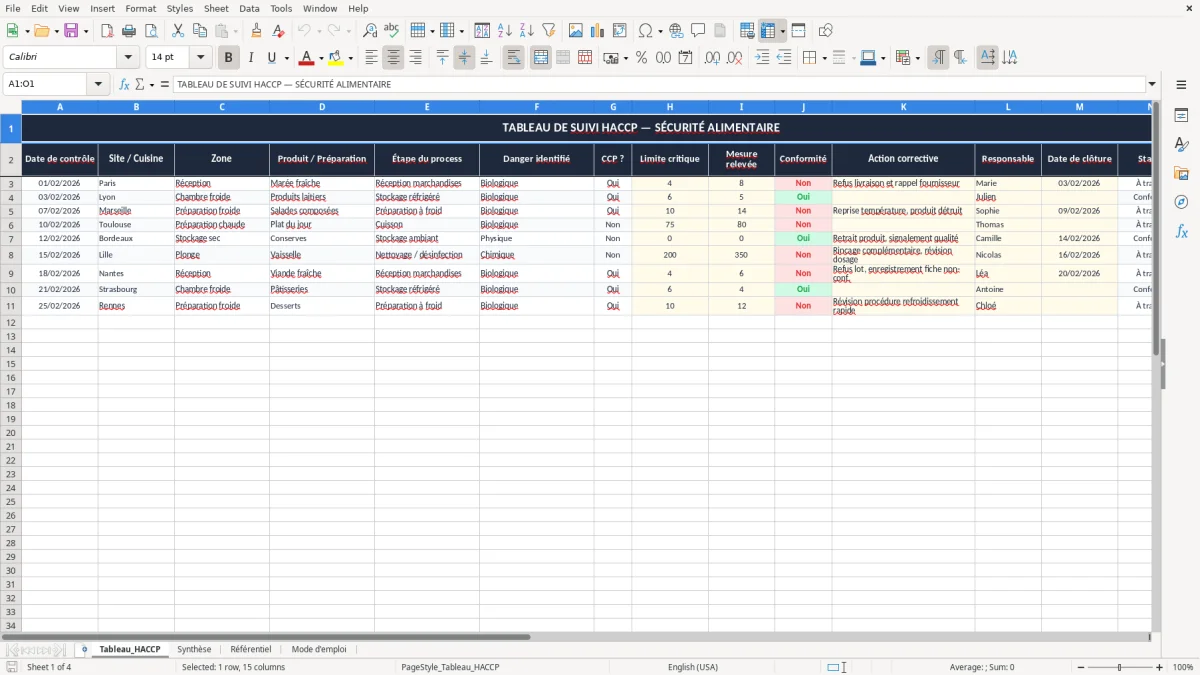The image size is (1200, 675).
Task: Open the Select Function sigma dropdown
Action: 150,84
